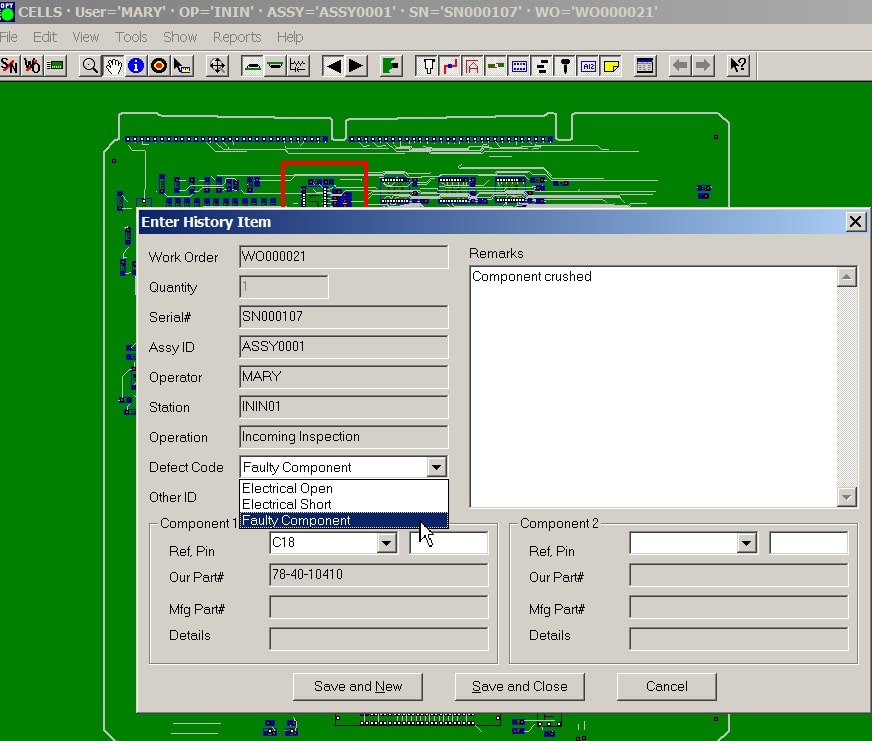
Task: Click the Serial# field
Action: tap(344, 317)
